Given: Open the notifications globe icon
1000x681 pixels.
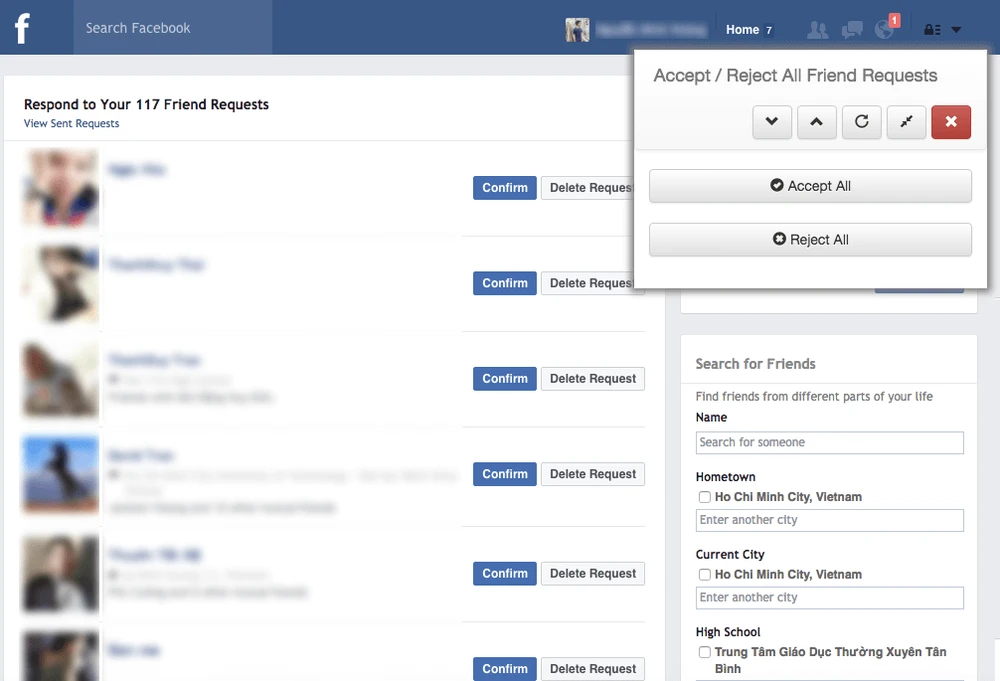Looking at the screenshot, I should pos(884,29).
